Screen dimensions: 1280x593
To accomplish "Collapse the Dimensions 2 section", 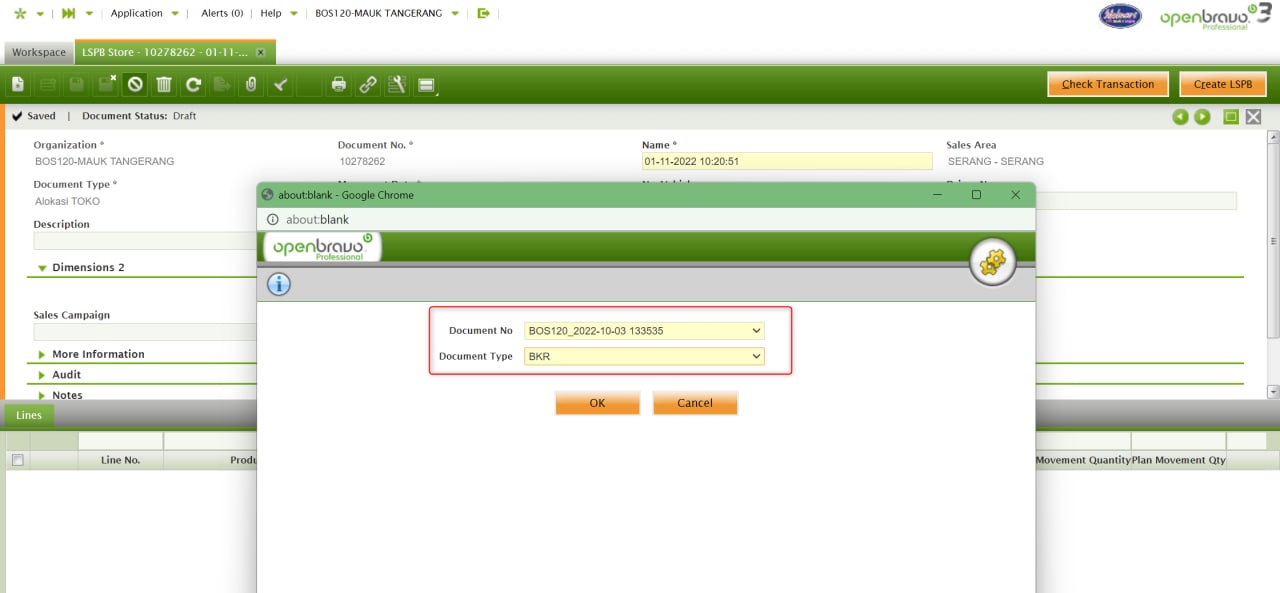I will point(87,268).
